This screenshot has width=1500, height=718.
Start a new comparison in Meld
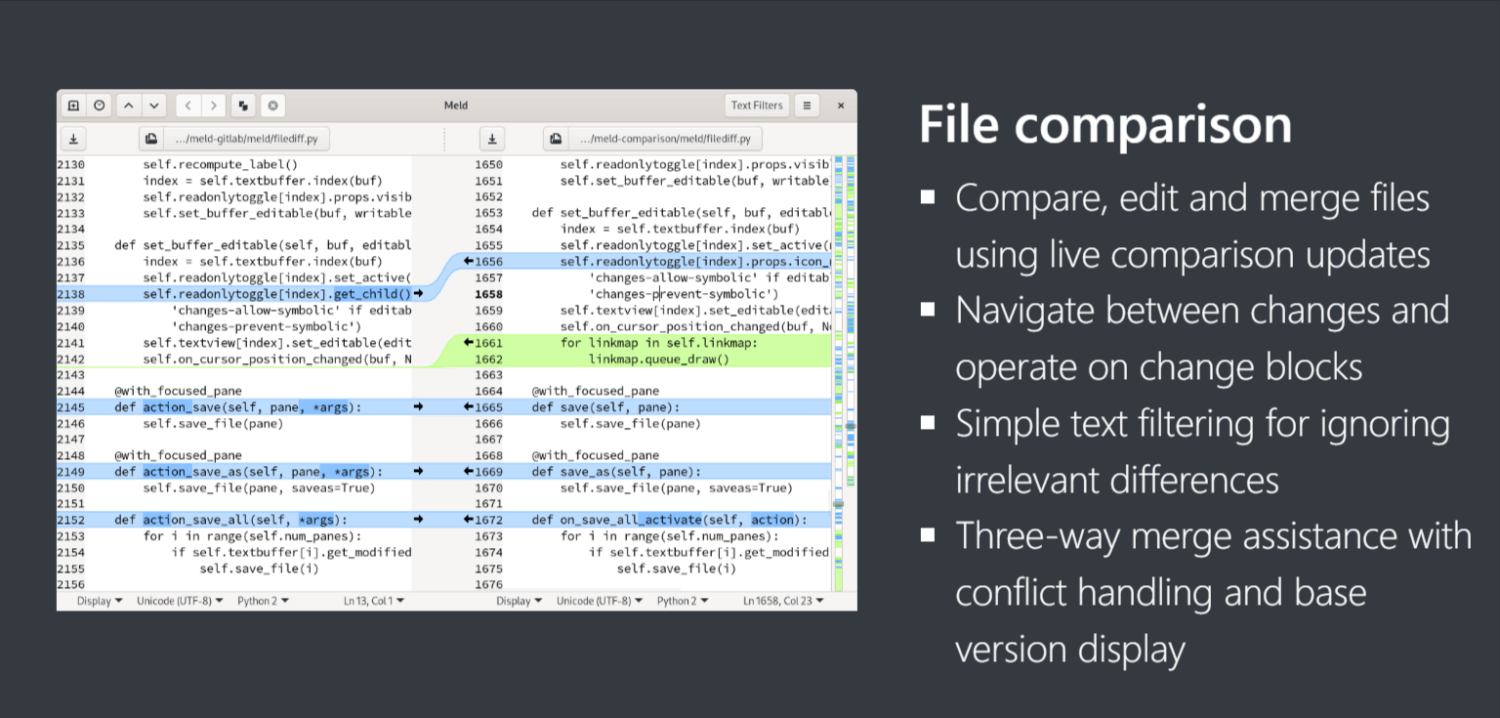(73, 105)
